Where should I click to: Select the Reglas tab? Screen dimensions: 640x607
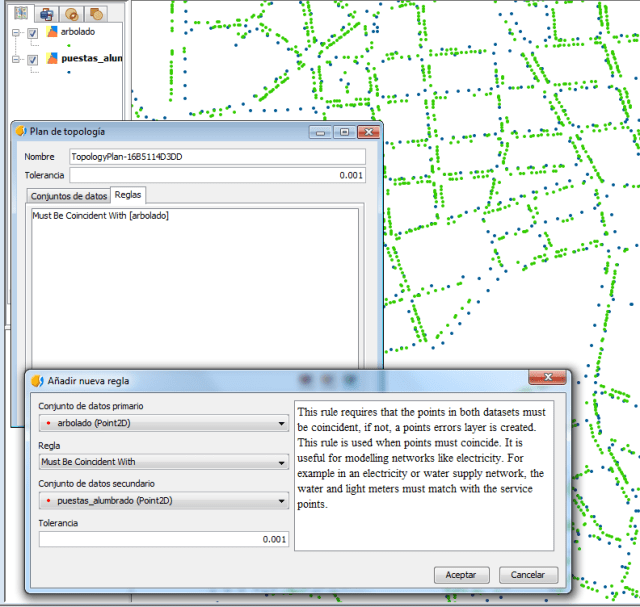click(x=128, y=195)
